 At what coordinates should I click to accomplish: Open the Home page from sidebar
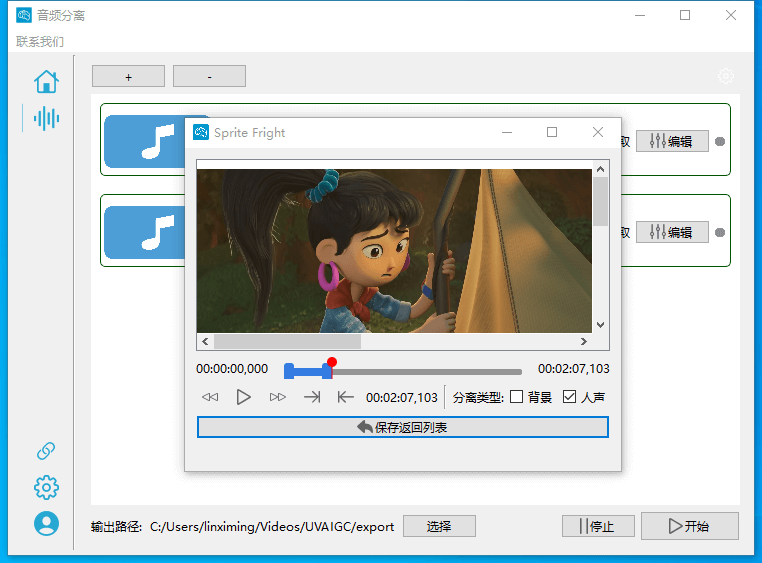tap(46, 81)
